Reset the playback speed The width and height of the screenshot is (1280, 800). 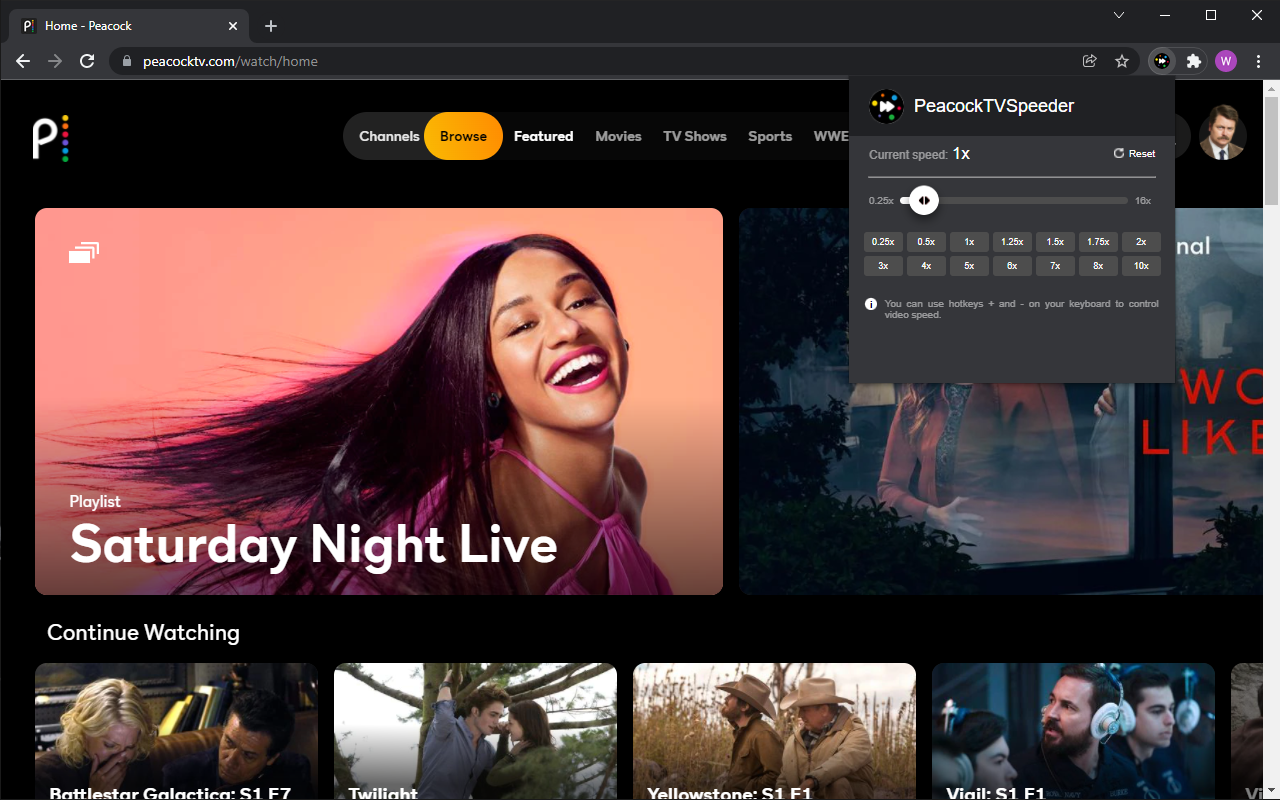pos(1133,153)
